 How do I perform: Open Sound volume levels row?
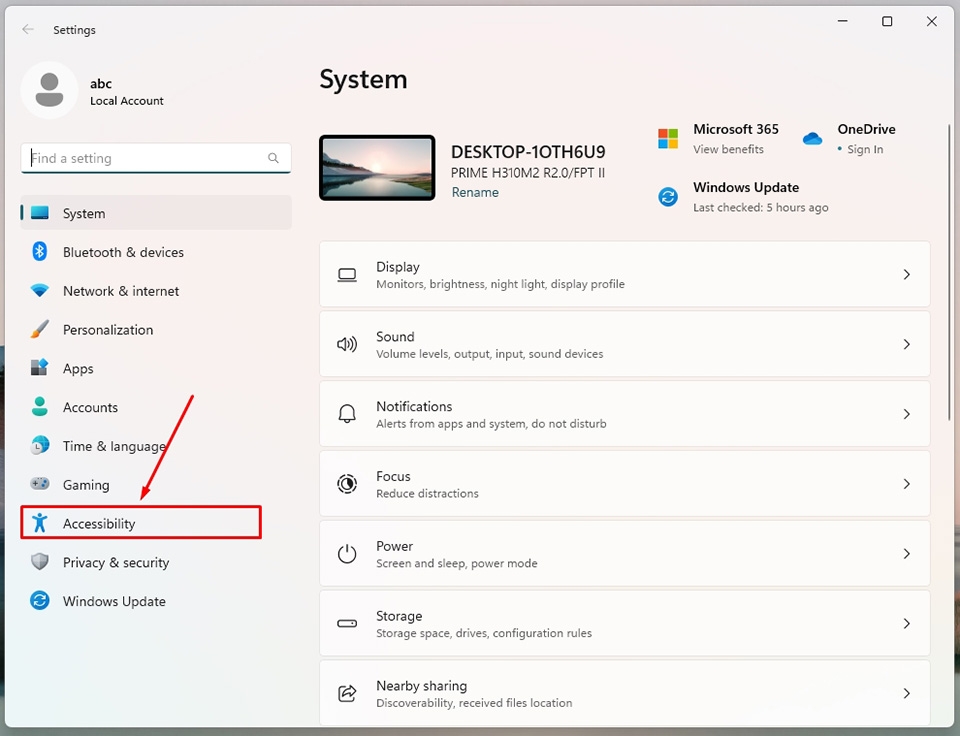pyautogui.click(x=624, y=344)
